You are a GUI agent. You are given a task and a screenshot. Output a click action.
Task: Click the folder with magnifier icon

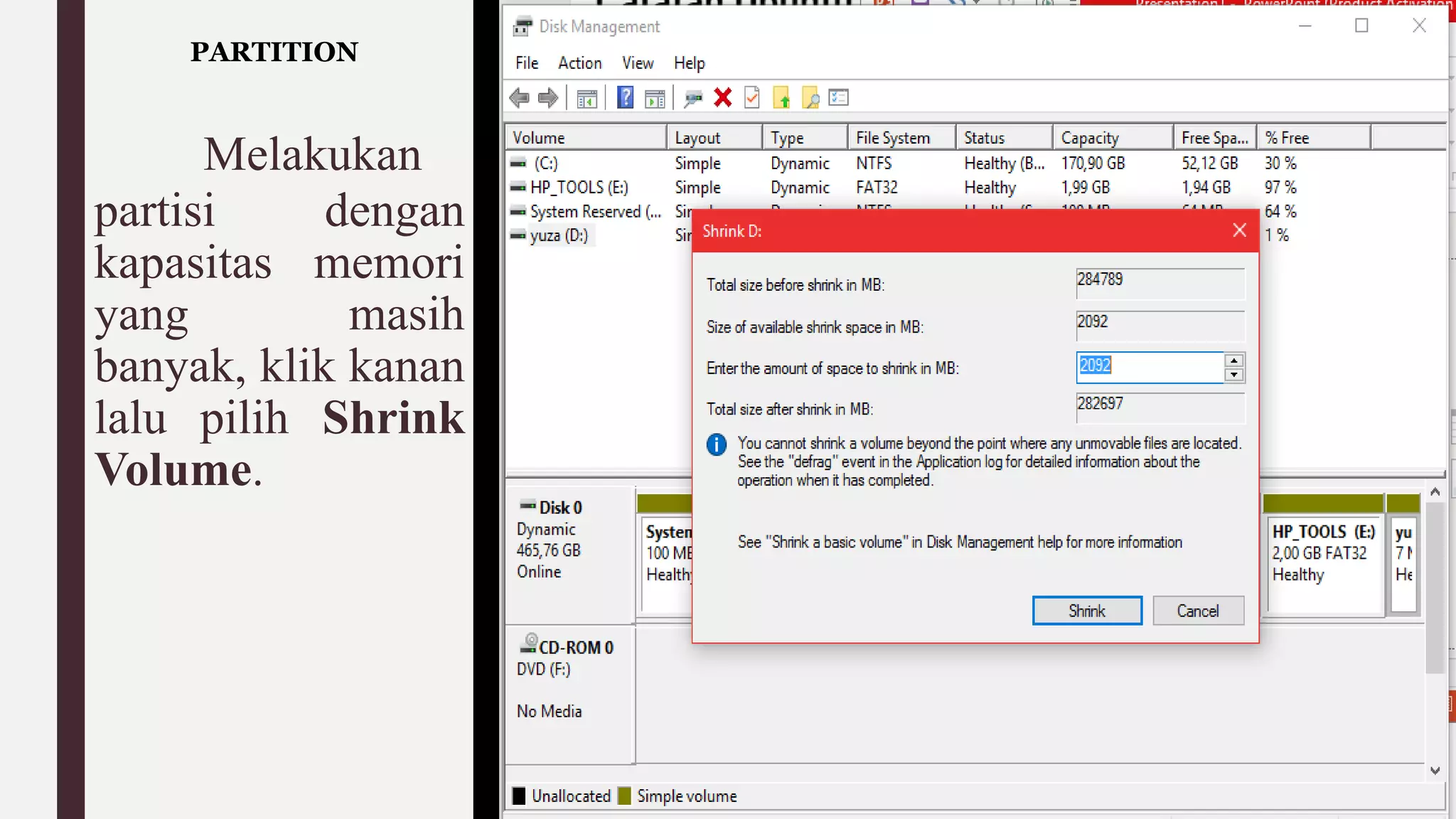pos(810,98)
